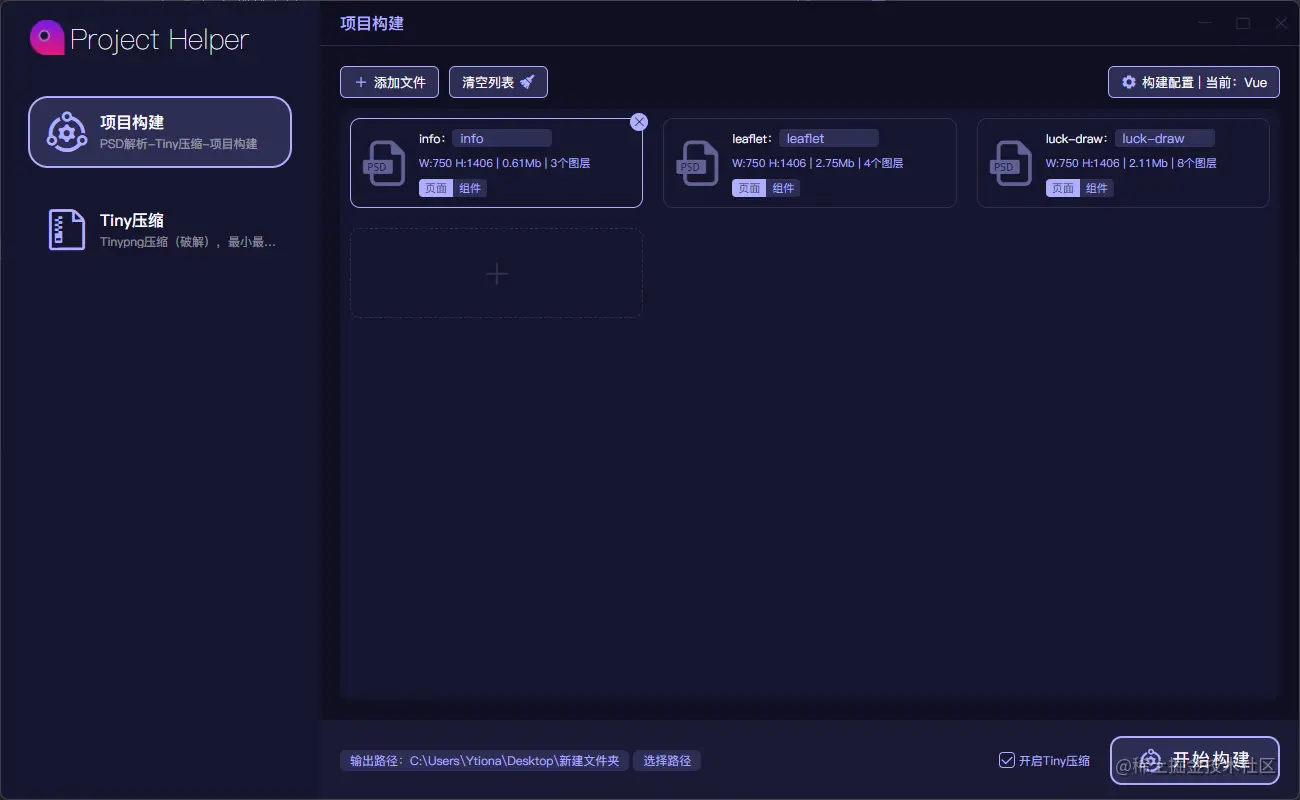The height and width of the screenshot is (800, 1300).
Task: Click the 项目构建 page title text
Action: (x=372, y=23)
